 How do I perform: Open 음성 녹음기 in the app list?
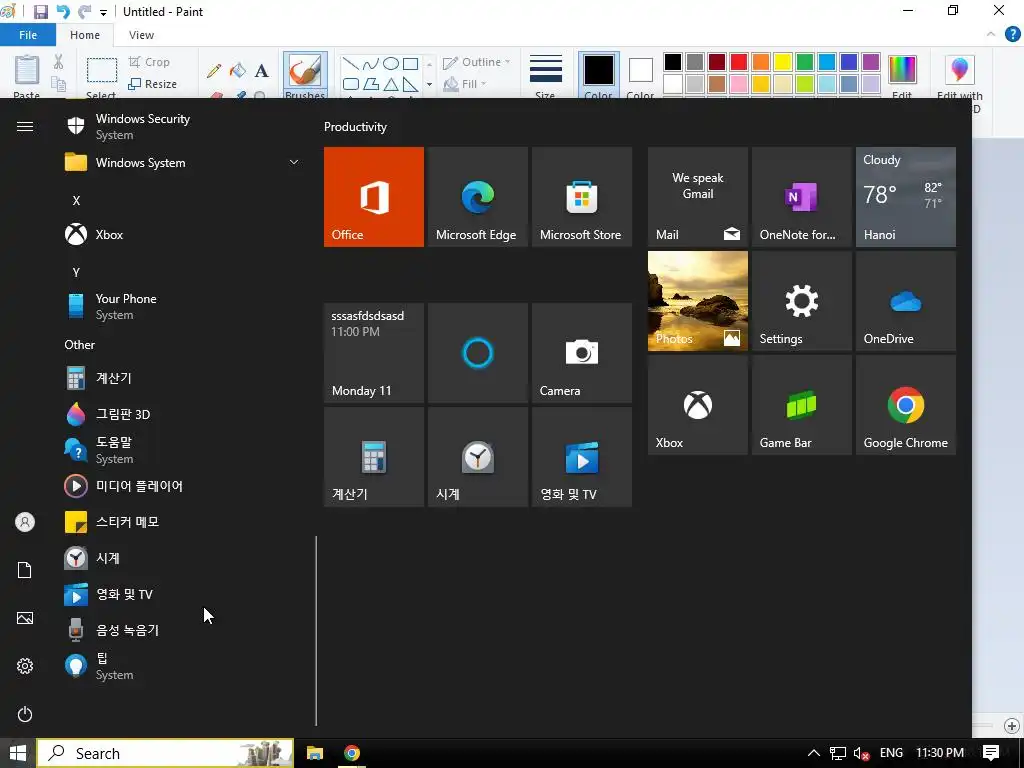coord(183,630)
